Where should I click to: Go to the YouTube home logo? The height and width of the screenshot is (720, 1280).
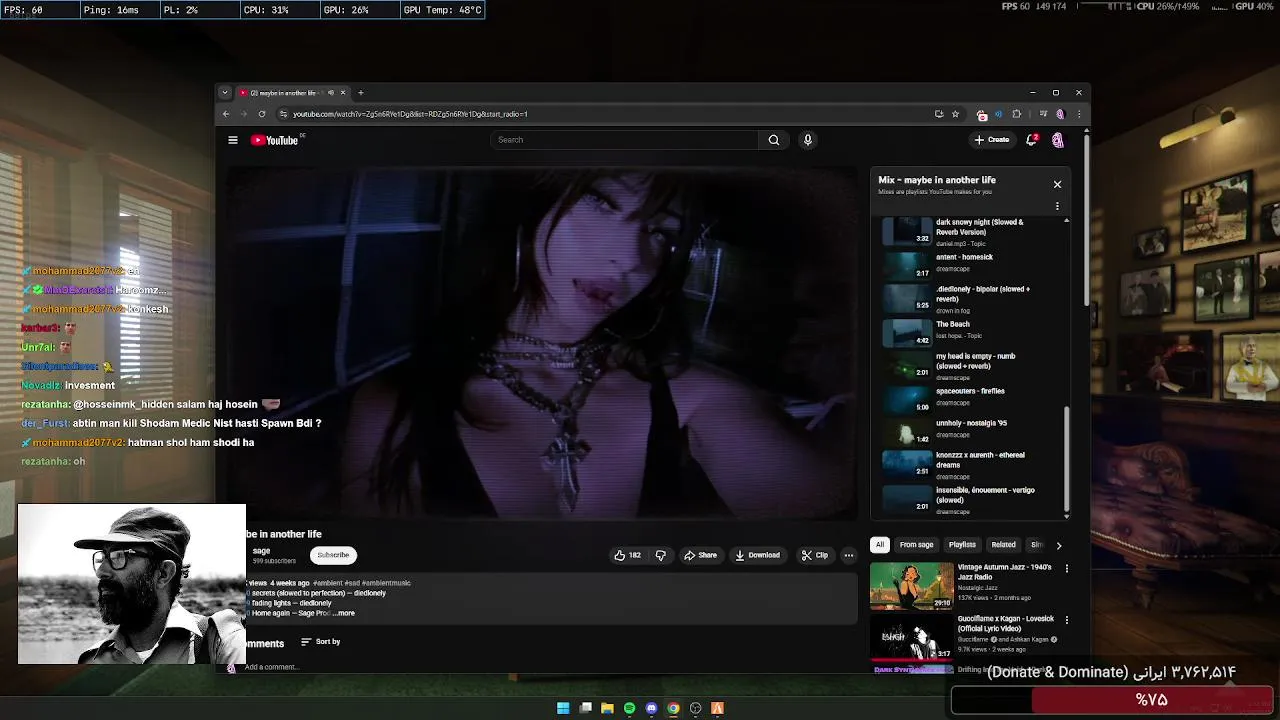(275, 140)
